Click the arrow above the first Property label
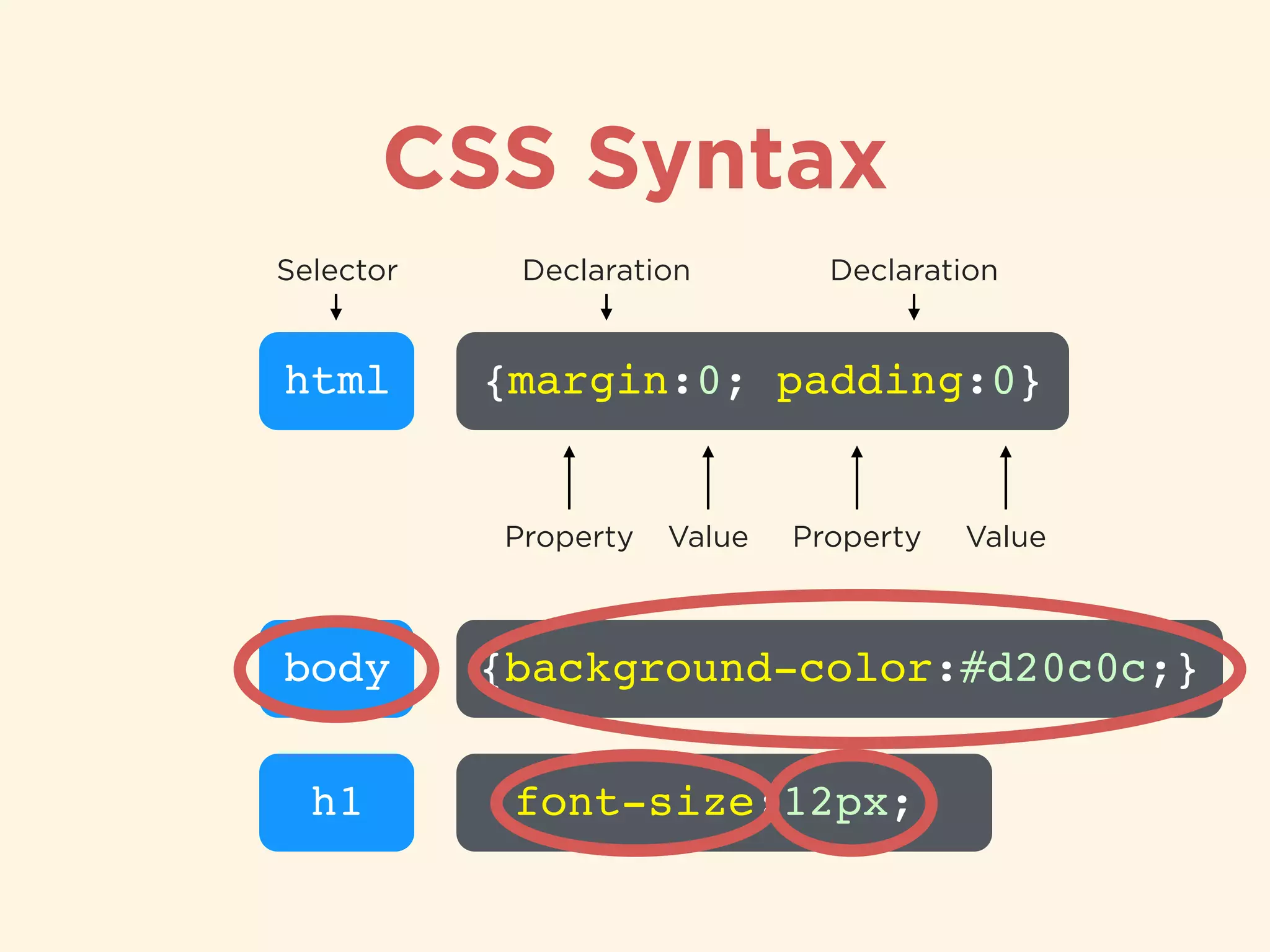 (569, 477)
